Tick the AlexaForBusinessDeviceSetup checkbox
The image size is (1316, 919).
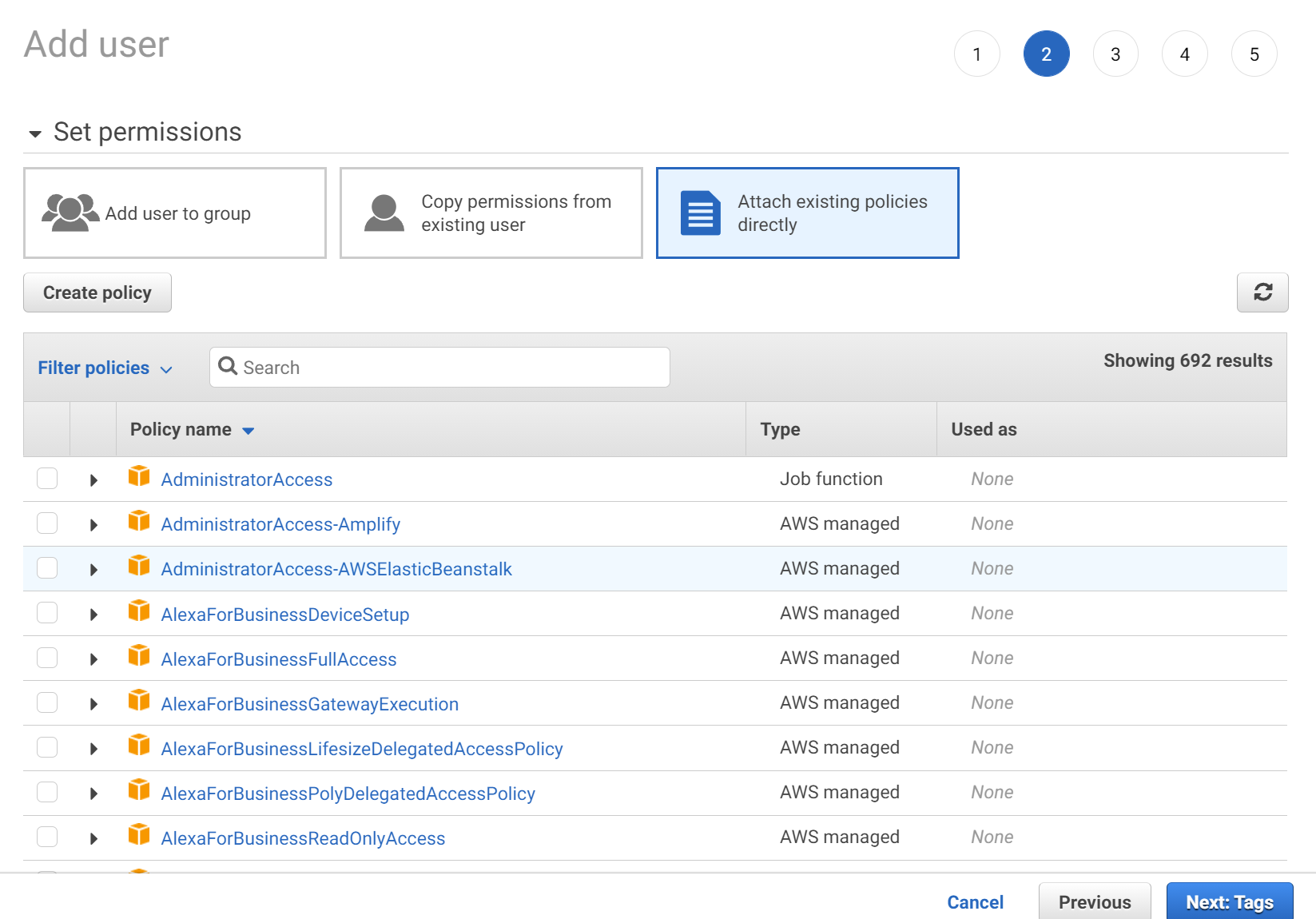[47, 613]
